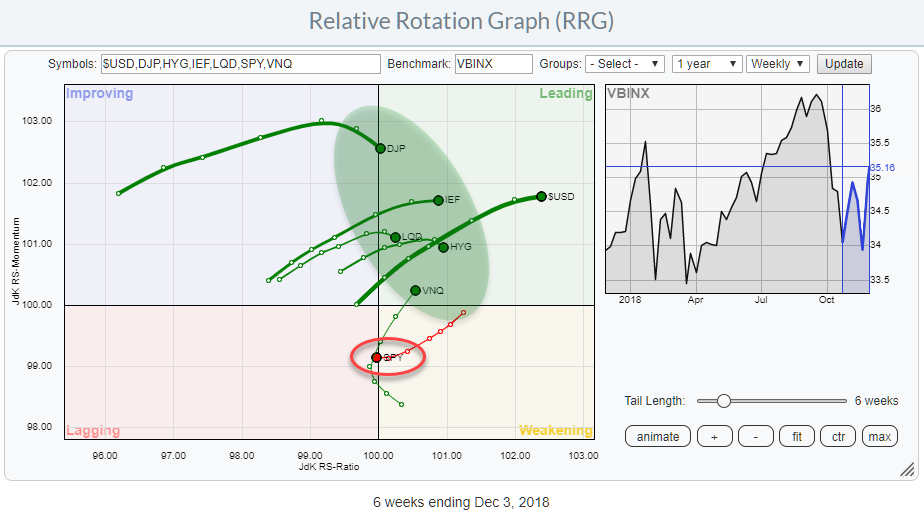Click the $USD data point marker

tap(541, 196)
